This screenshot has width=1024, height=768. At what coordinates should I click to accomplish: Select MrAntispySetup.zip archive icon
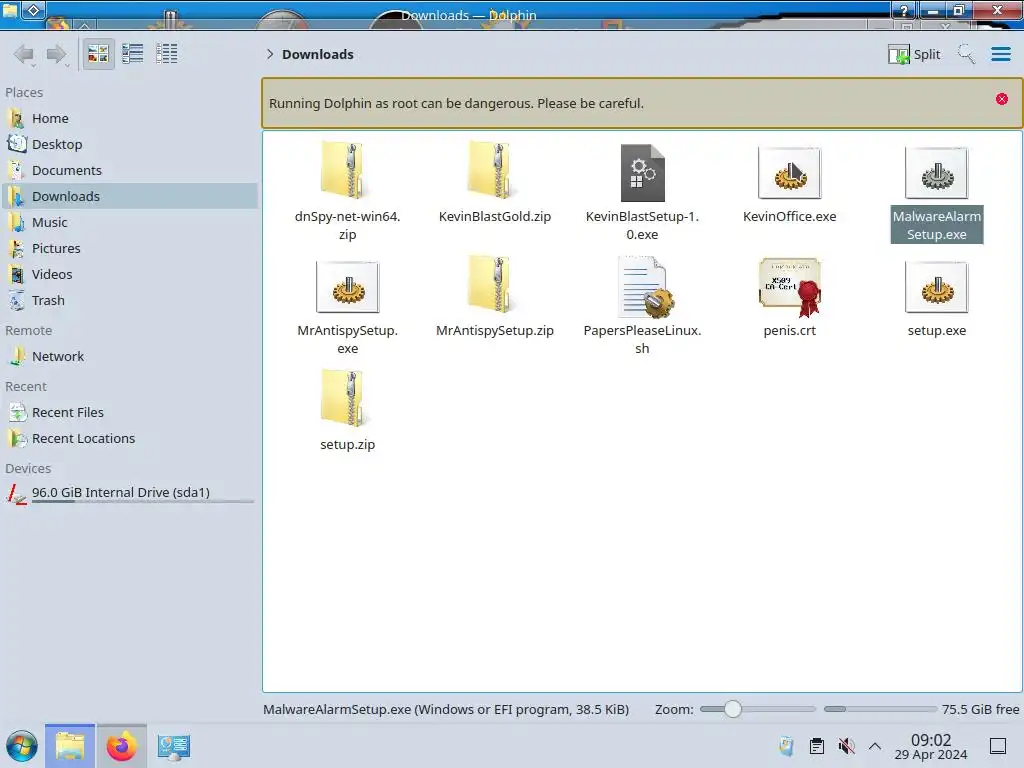494,285
